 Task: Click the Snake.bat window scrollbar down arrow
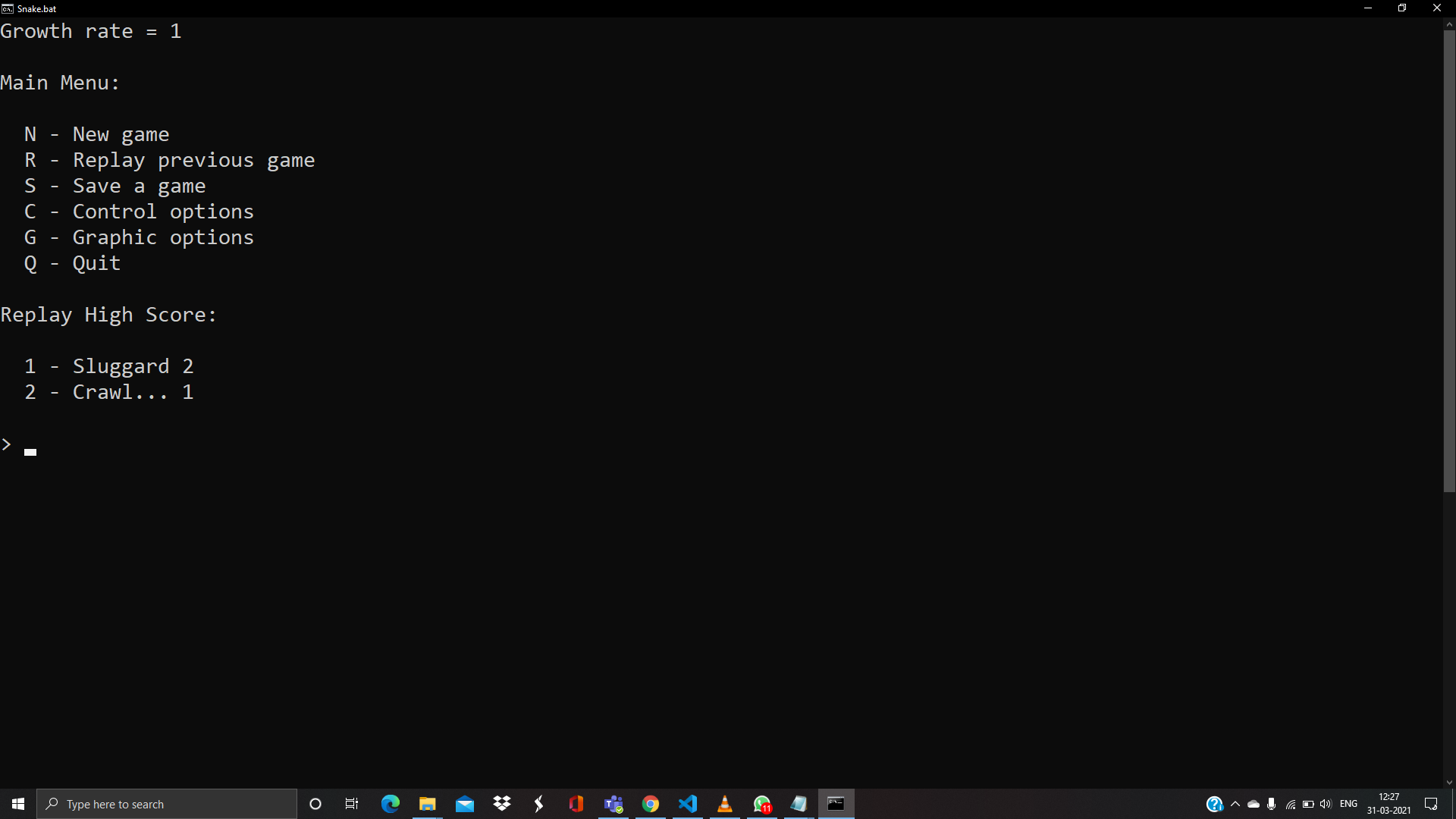point(1449,783)
